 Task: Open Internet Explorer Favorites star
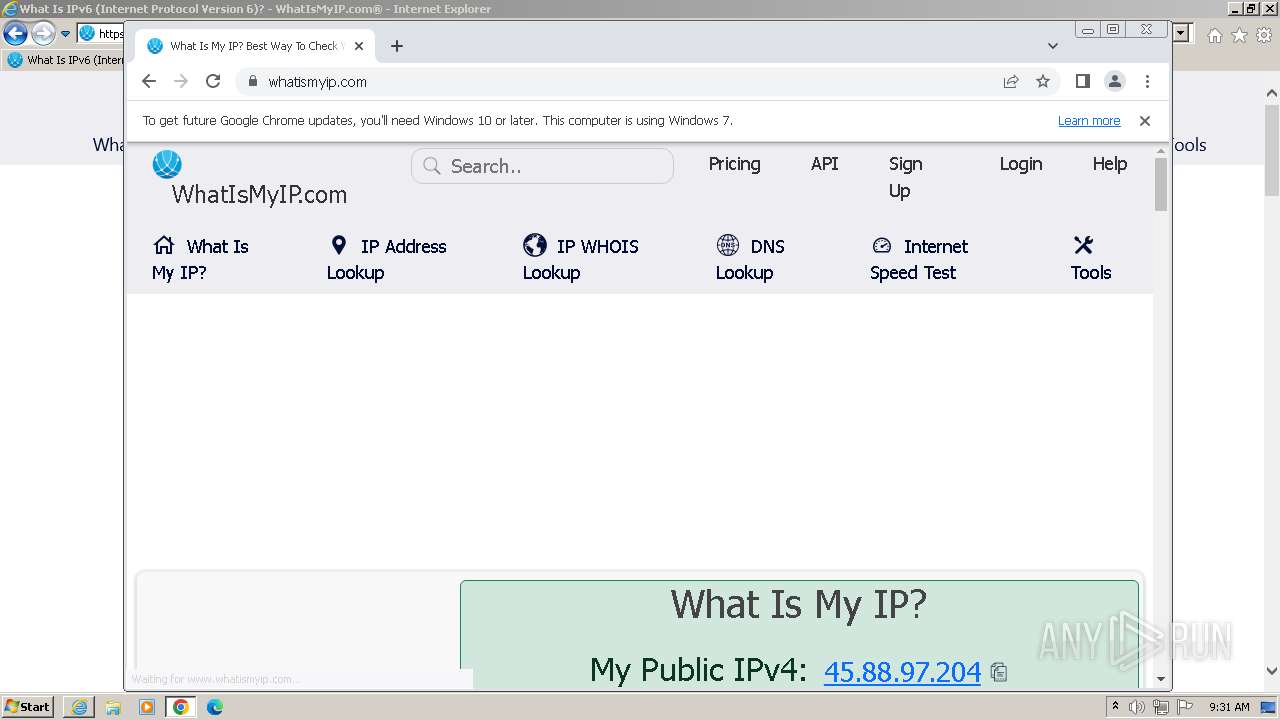click(1239, 35)
